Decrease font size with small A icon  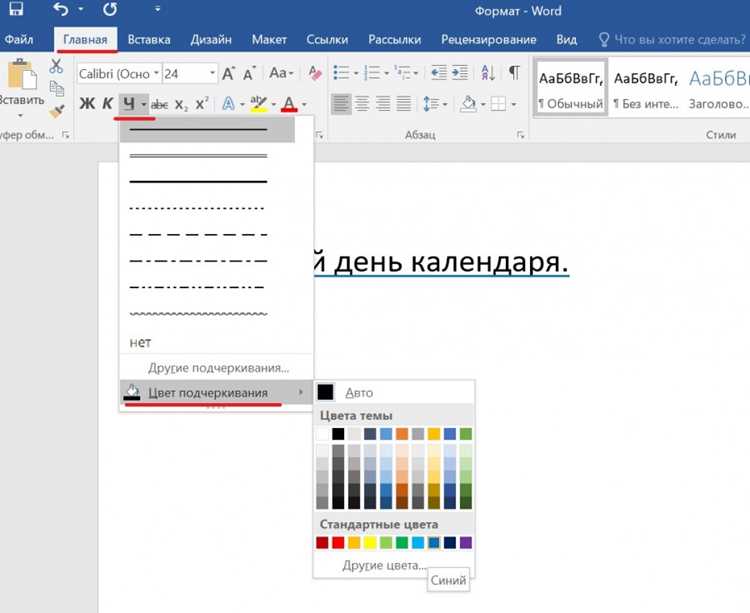coord(249,74)
